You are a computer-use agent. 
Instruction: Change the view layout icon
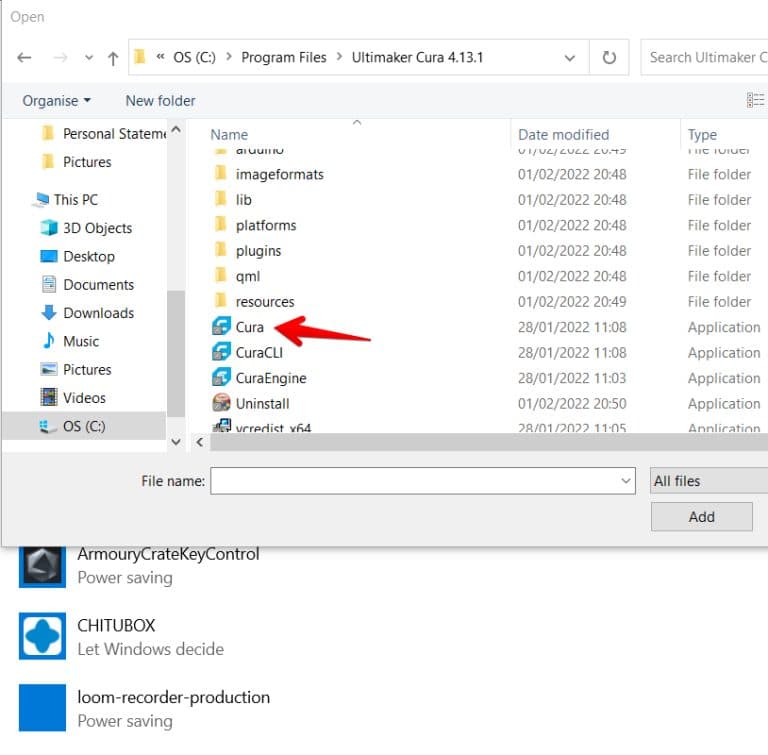pyautogui.click(x=755, y=100)
